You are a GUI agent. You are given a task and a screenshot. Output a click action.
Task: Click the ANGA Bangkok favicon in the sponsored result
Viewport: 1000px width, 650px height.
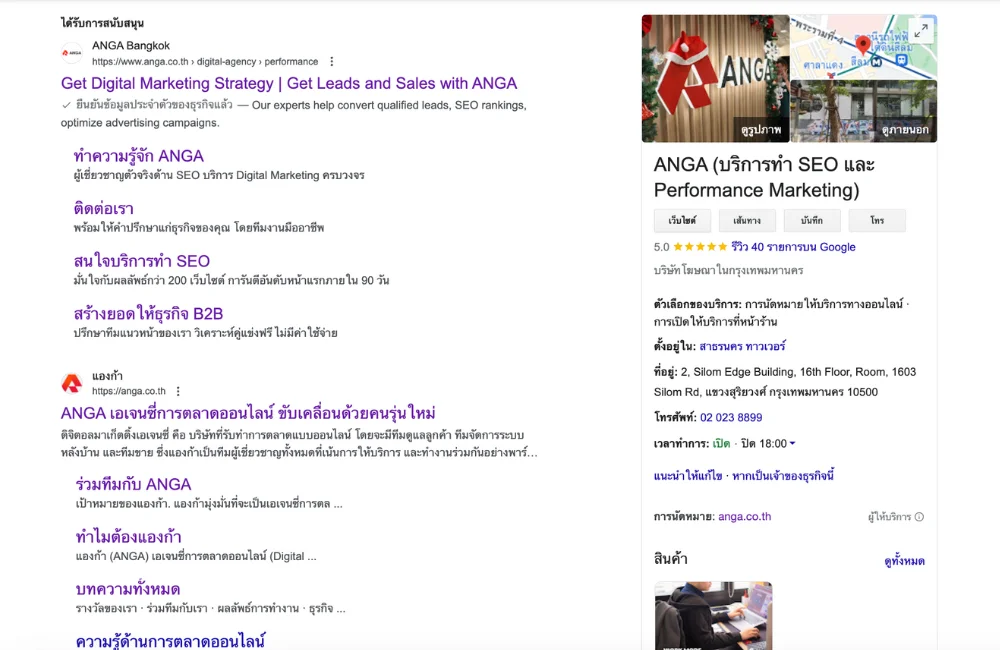(x=71, y=54)
